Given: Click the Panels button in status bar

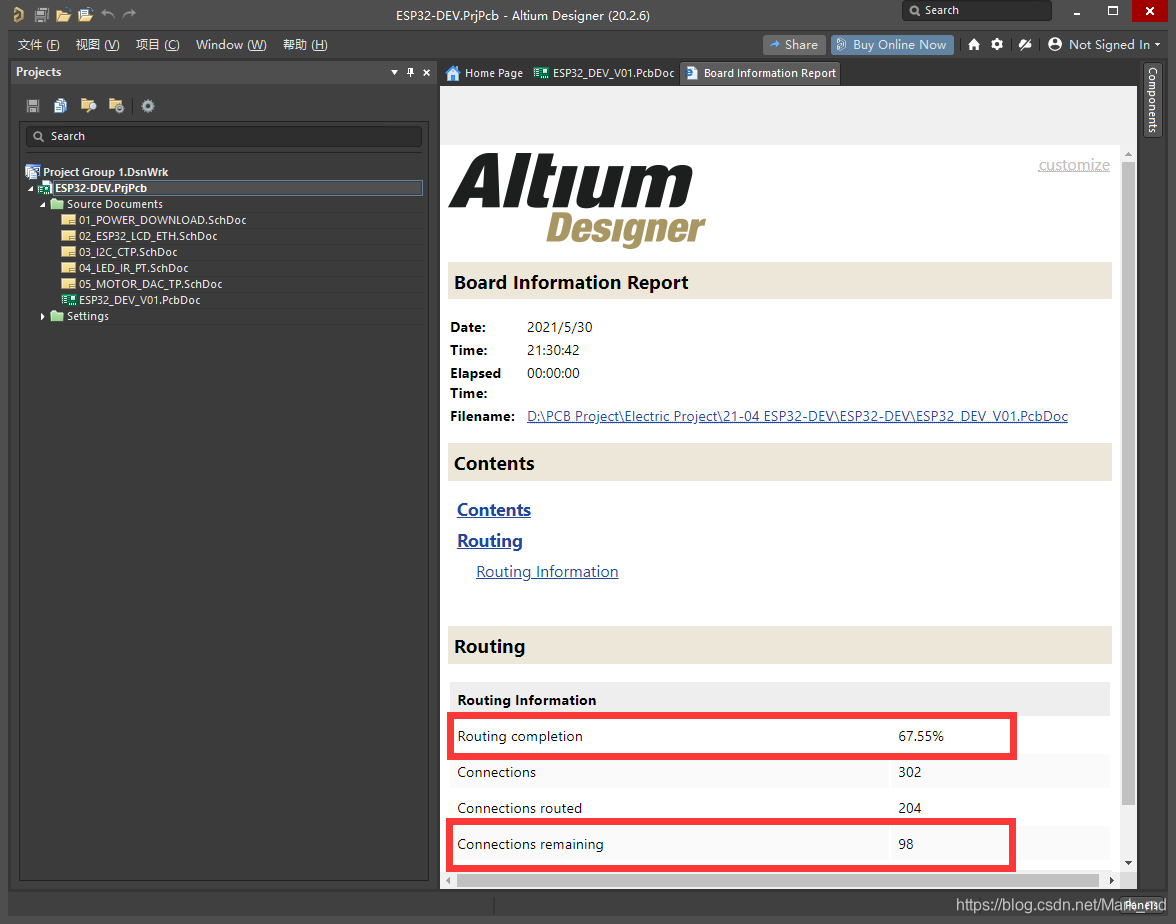Looking at the screenshot, I should (x=1142, y=905).
